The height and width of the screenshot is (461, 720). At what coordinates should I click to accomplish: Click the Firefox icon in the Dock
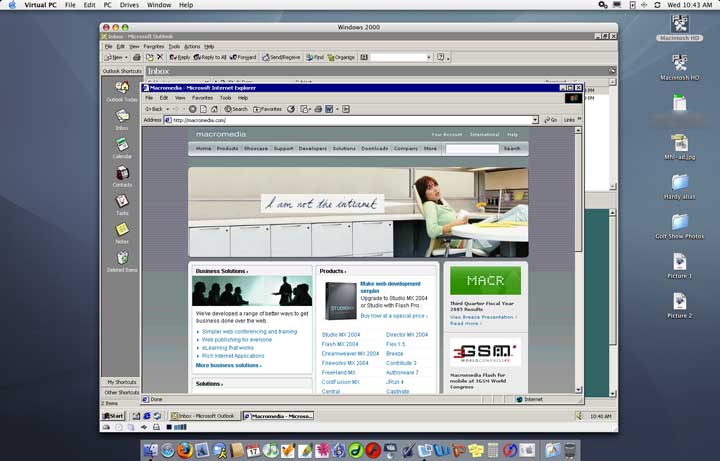[185, 450]
